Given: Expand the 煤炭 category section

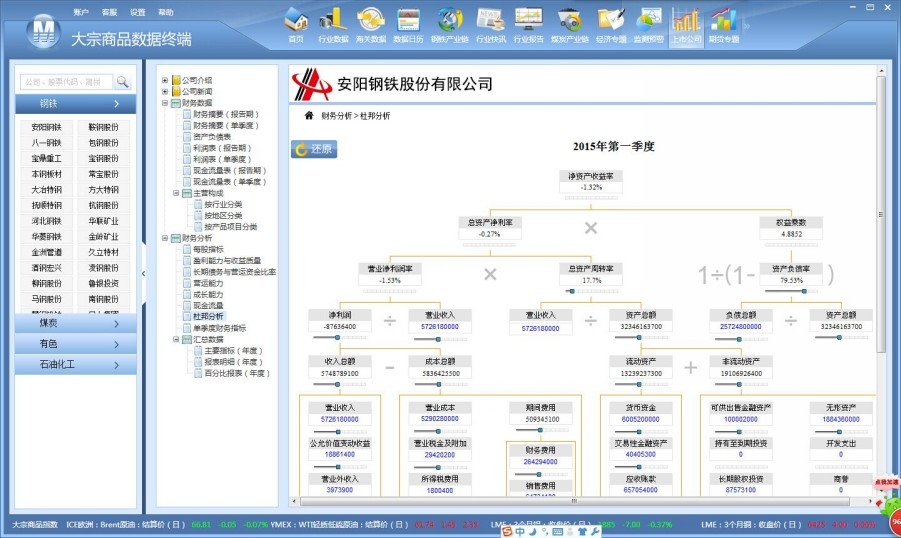Looking at the screenshot, I should [75, 324].
